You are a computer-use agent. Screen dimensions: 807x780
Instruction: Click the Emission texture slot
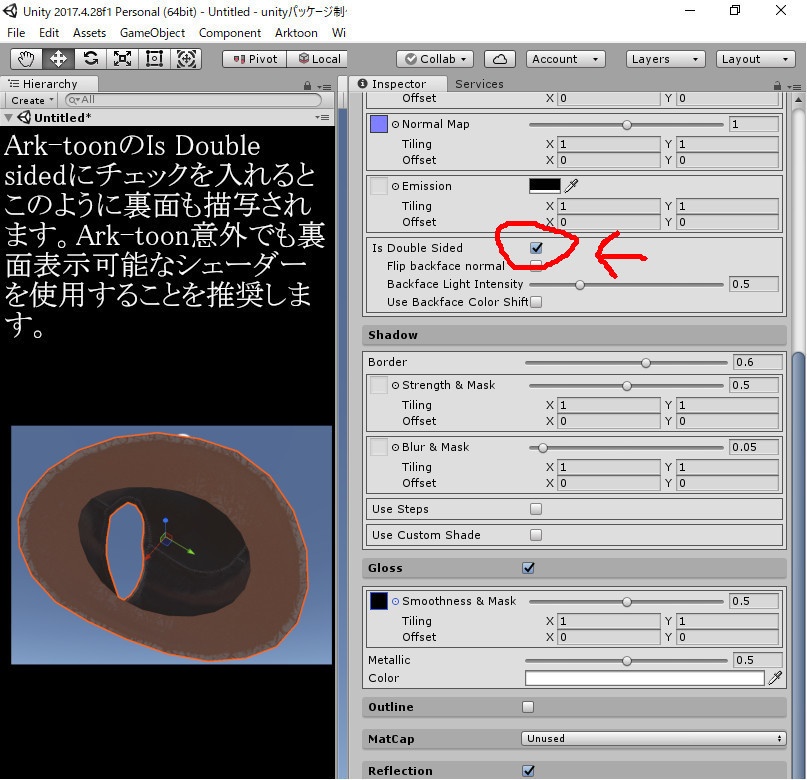tap(379, 186)
